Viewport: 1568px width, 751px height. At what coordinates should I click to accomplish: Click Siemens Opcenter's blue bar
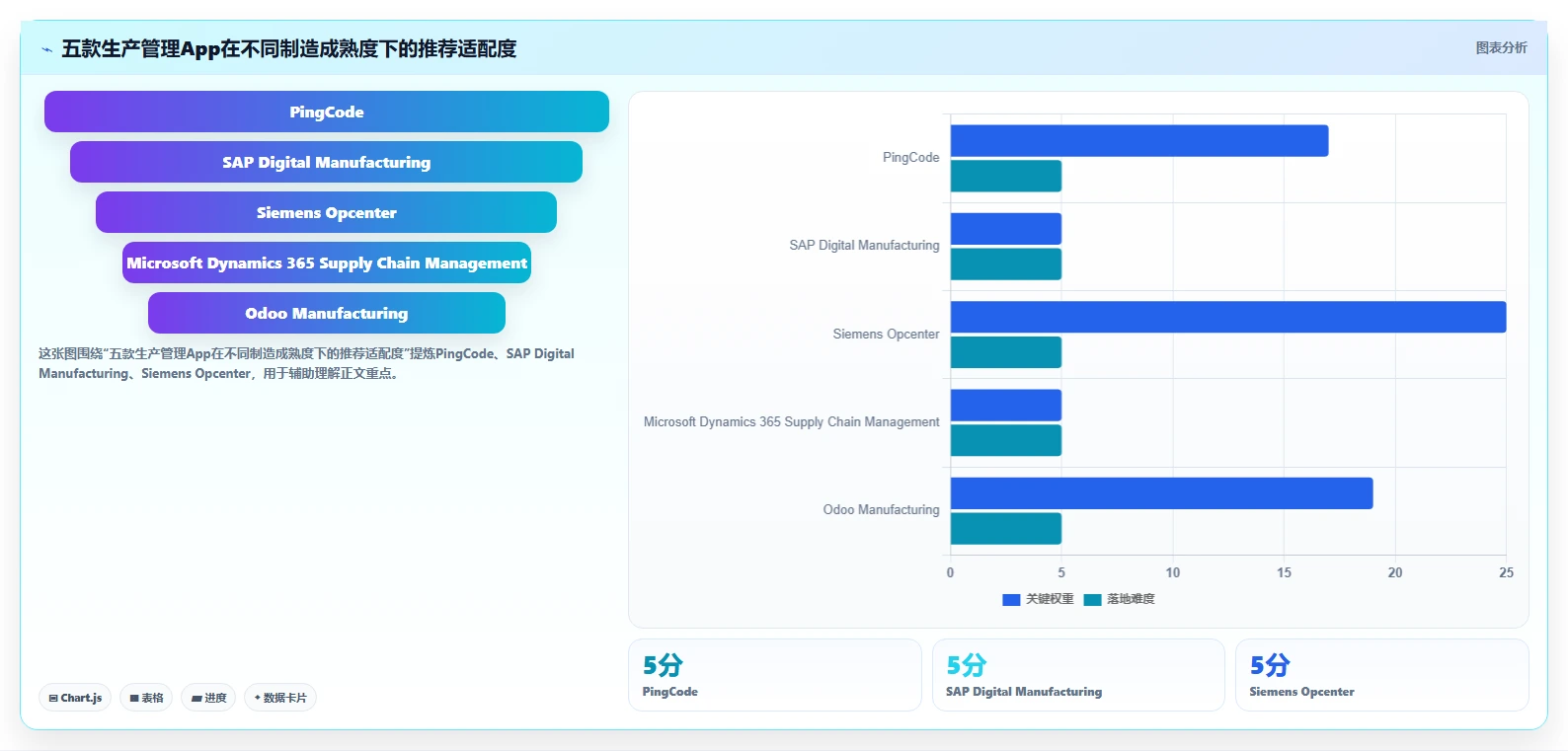[1228, 317]
